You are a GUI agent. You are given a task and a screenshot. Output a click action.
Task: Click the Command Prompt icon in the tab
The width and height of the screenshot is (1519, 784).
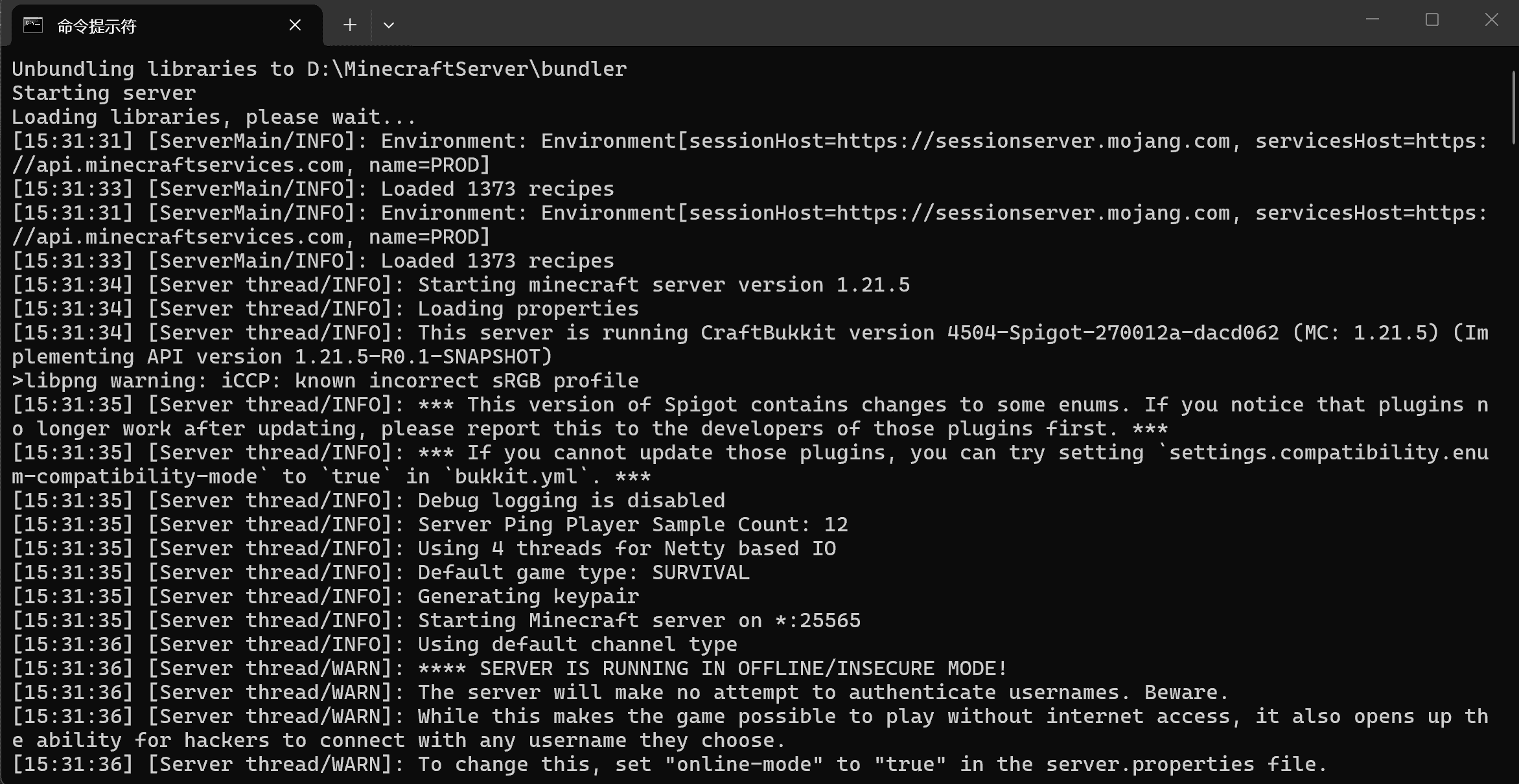coord(33,25)
